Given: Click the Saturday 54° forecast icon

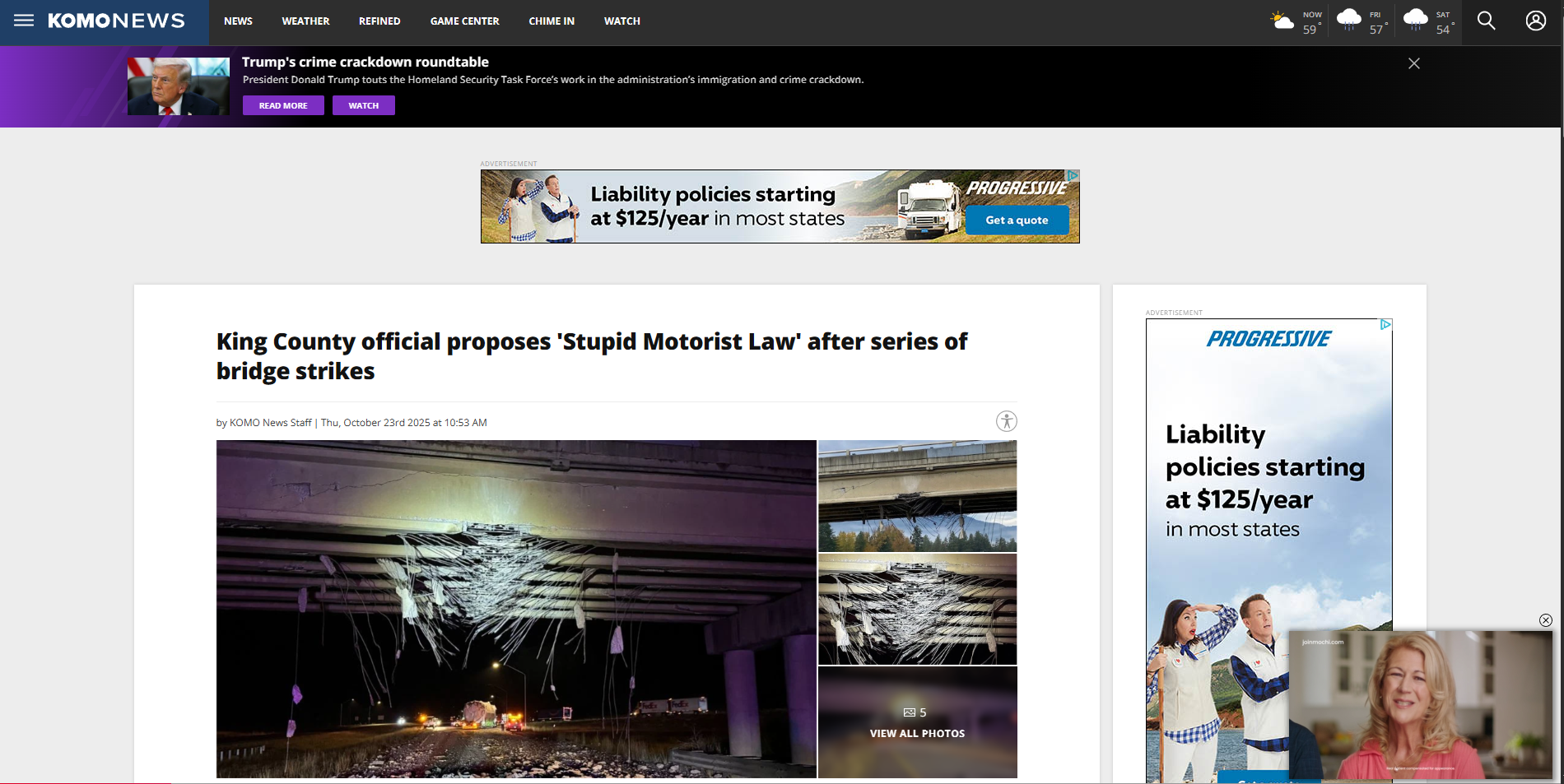Looking at the screenshot, I should [x=1415, y=20].
